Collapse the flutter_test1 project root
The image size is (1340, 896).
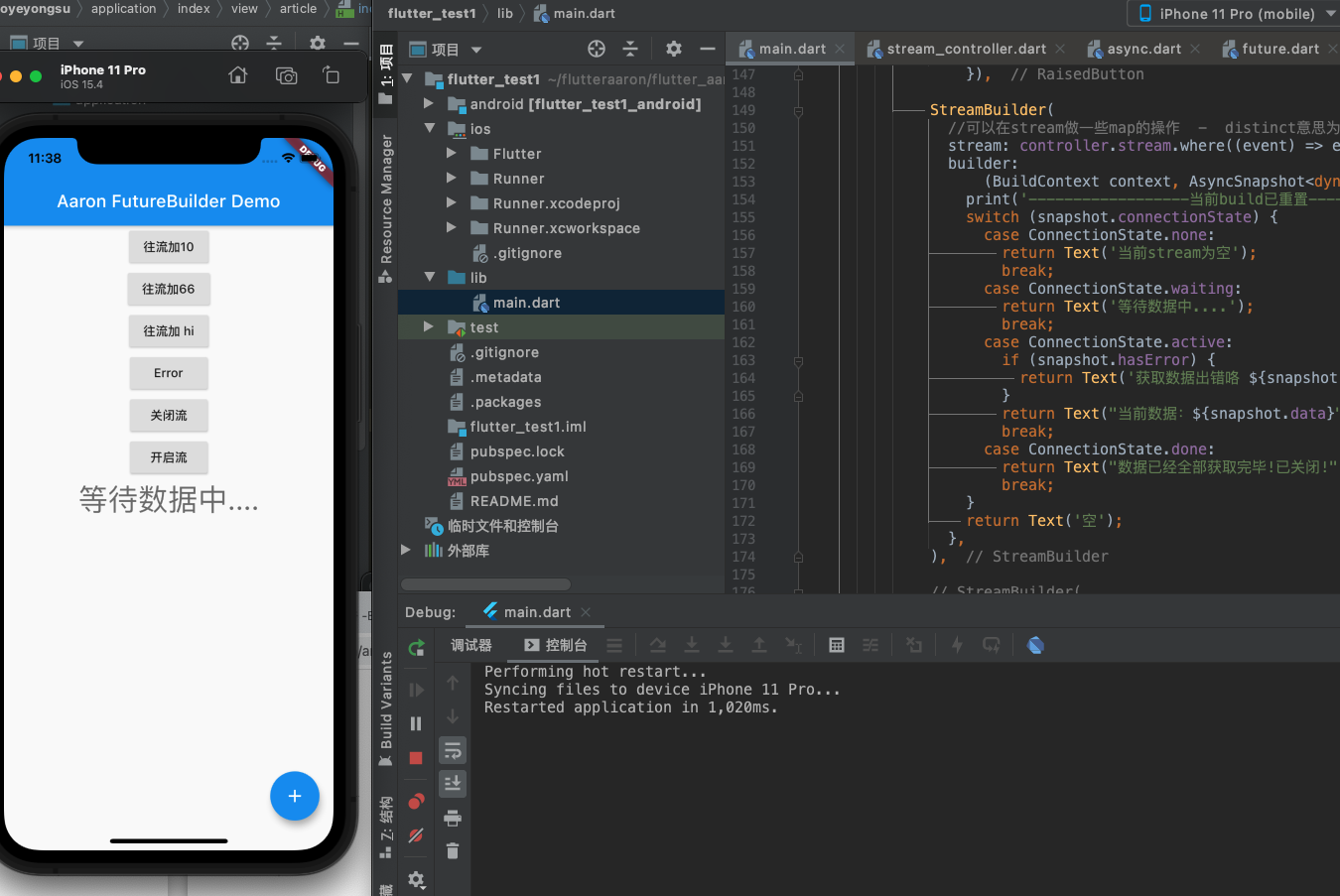tap(407, 78)
